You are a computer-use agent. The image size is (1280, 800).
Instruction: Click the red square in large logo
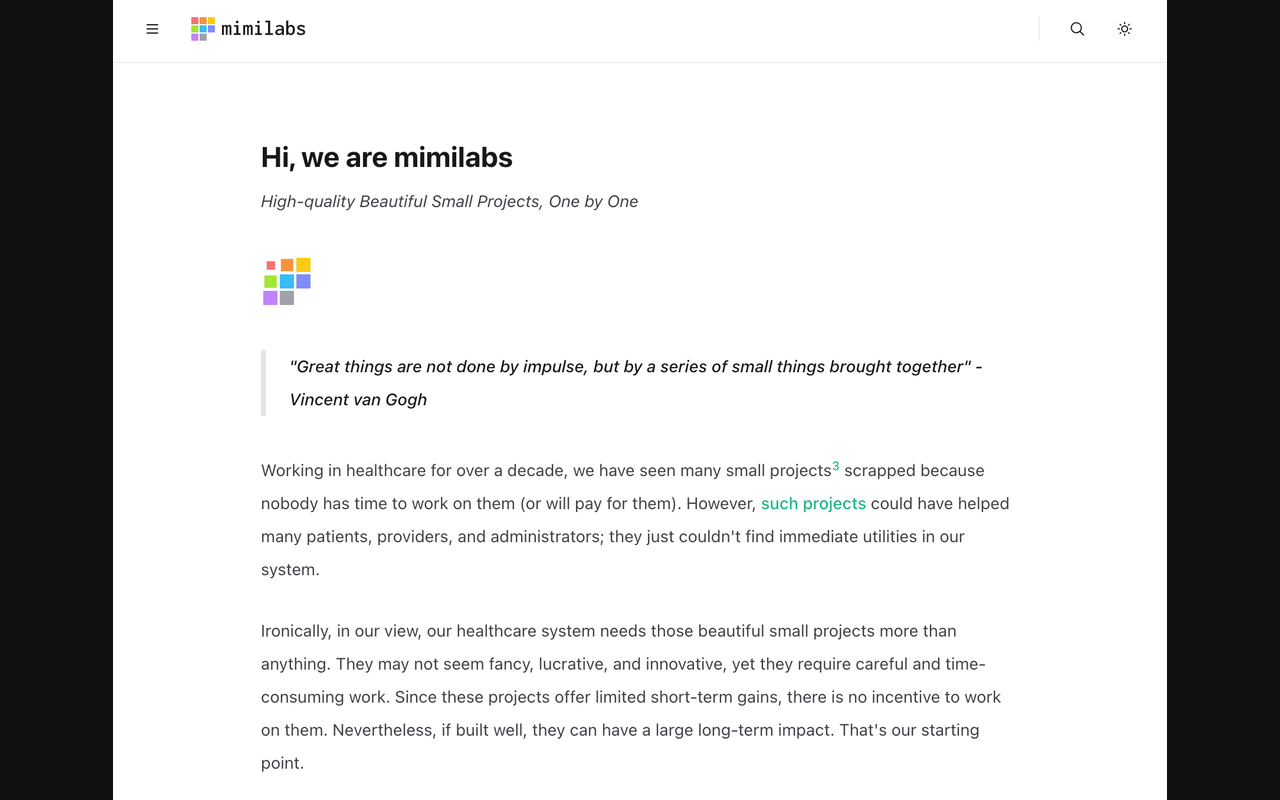coord(271,266)
